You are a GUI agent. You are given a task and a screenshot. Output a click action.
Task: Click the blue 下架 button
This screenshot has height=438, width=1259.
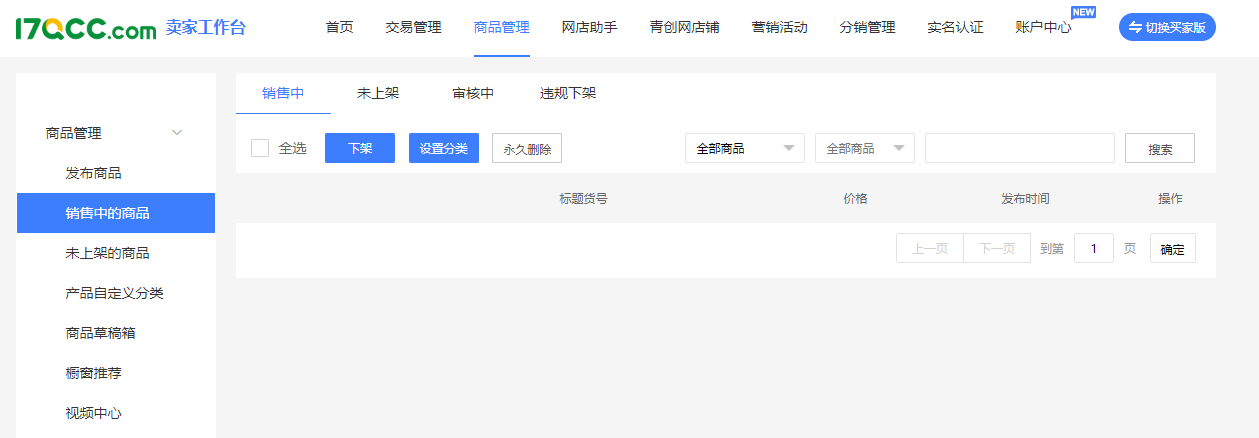(x=360, y=148)
